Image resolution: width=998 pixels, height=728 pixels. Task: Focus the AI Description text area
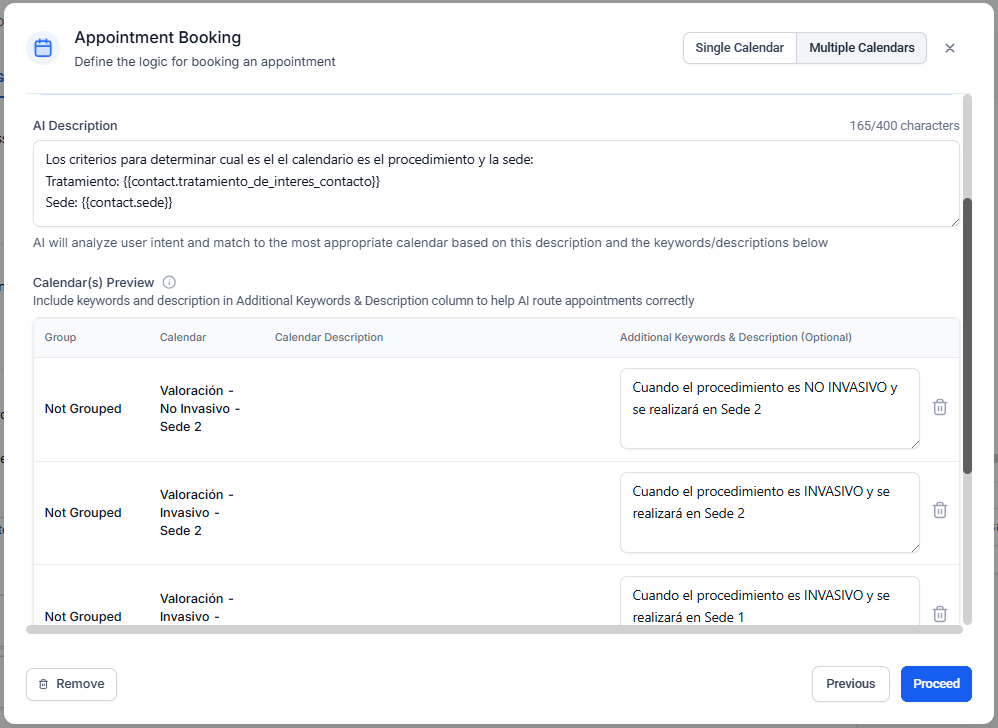pyautogui.click(x=495, y=183)
